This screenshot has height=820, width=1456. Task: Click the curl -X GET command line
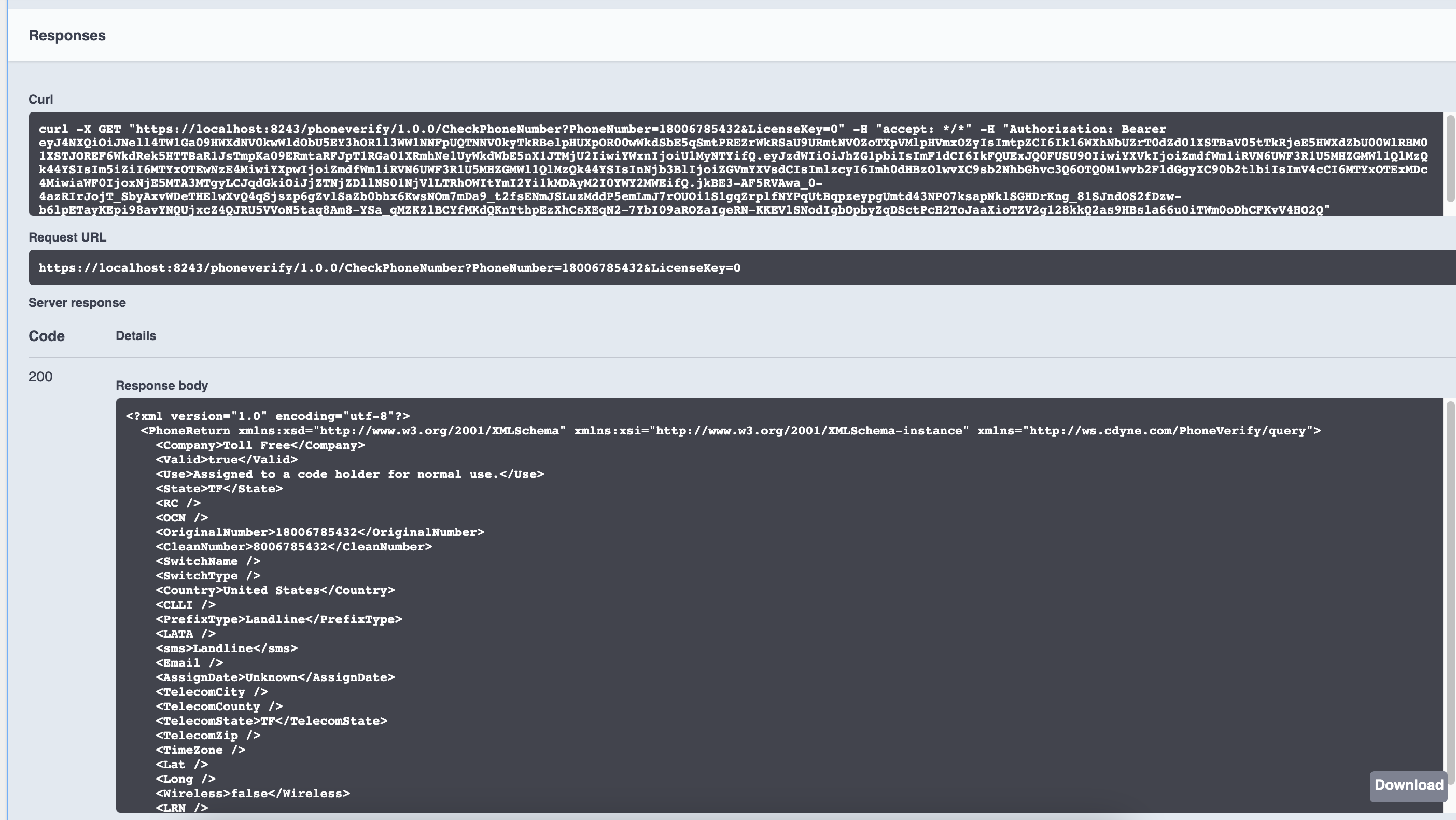point(396,130)
